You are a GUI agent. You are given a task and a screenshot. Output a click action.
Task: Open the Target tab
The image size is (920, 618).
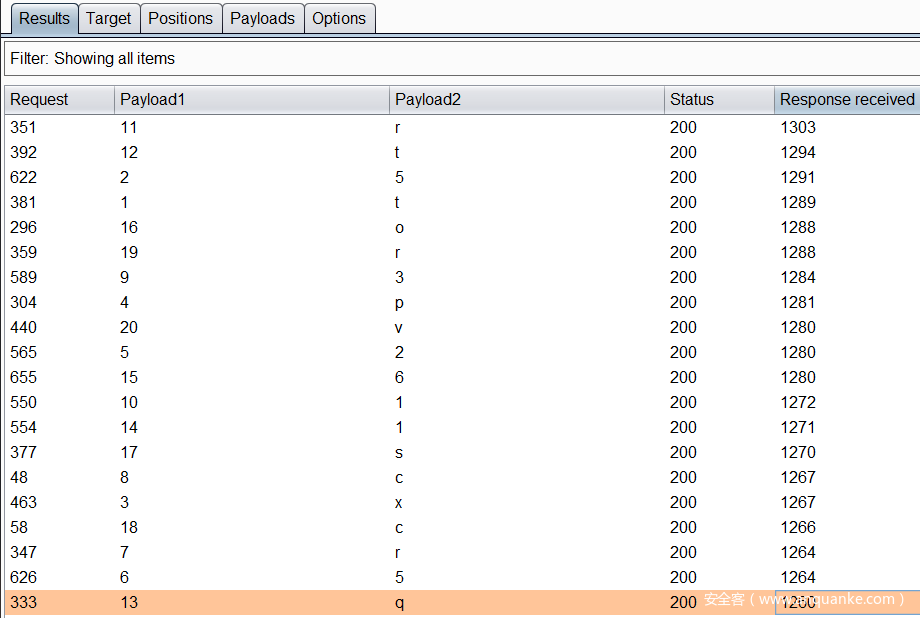point(108,18)
